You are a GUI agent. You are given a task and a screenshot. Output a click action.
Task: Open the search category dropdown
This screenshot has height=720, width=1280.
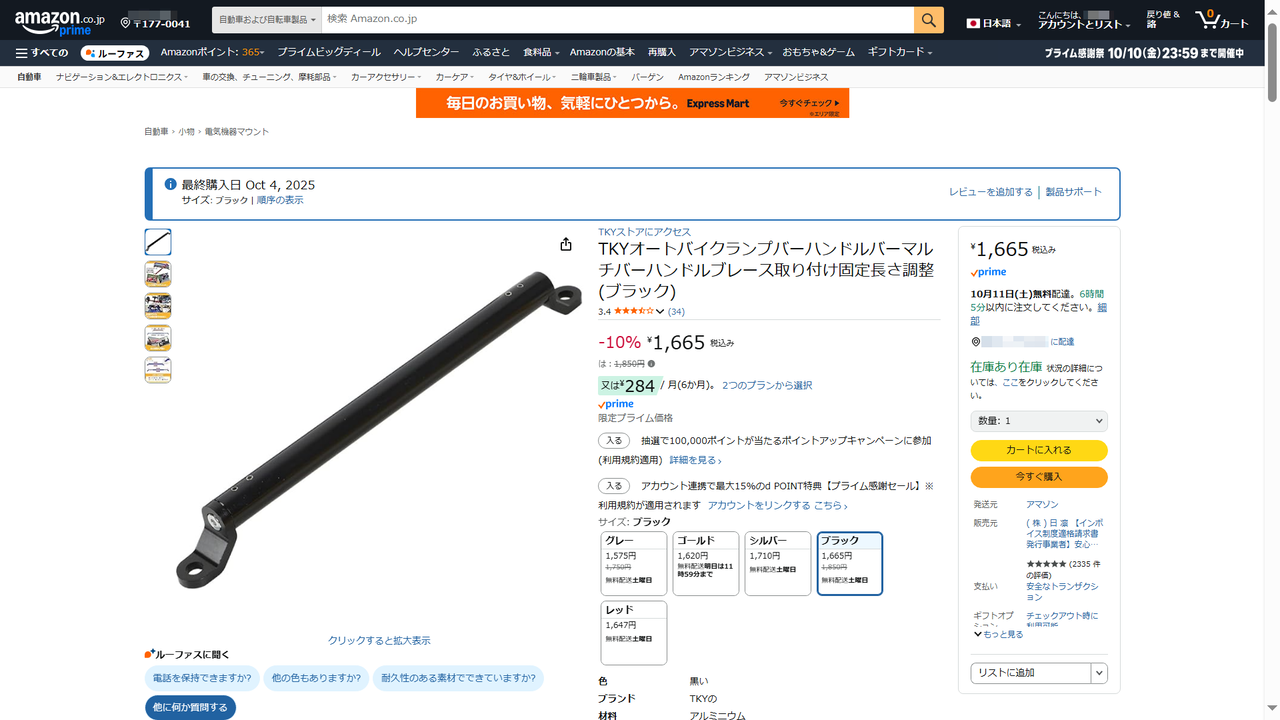(267, 20)
